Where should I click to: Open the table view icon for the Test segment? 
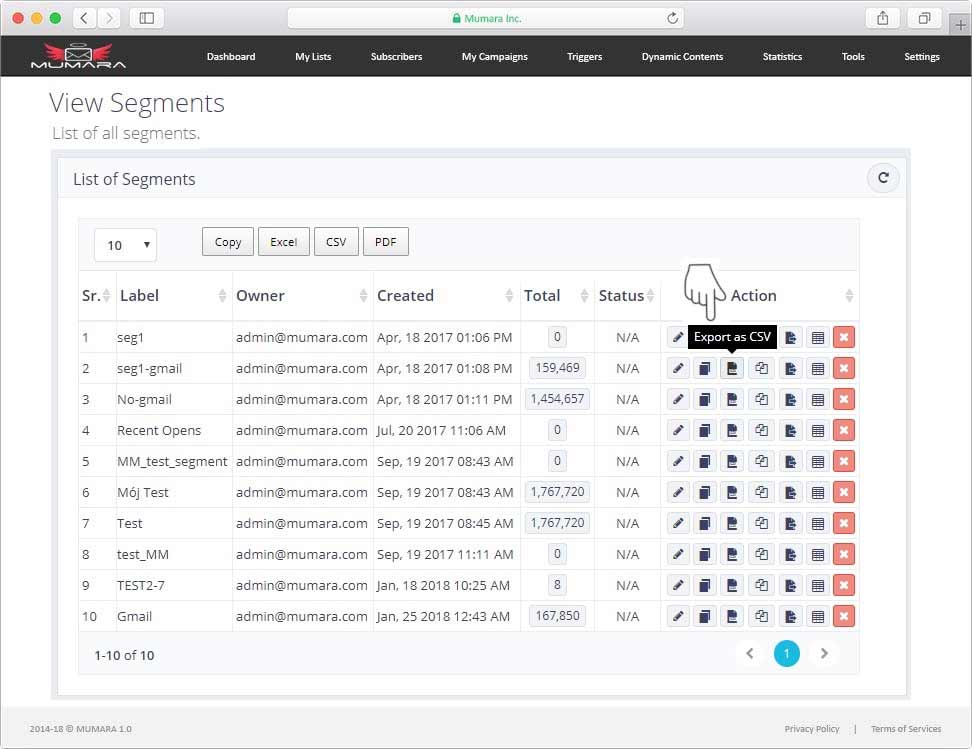pyautogui.click(x=818, y=523)
